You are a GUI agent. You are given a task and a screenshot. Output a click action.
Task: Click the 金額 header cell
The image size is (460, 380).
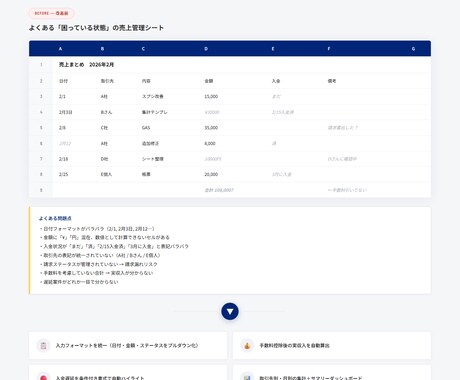tap(209, 81)
